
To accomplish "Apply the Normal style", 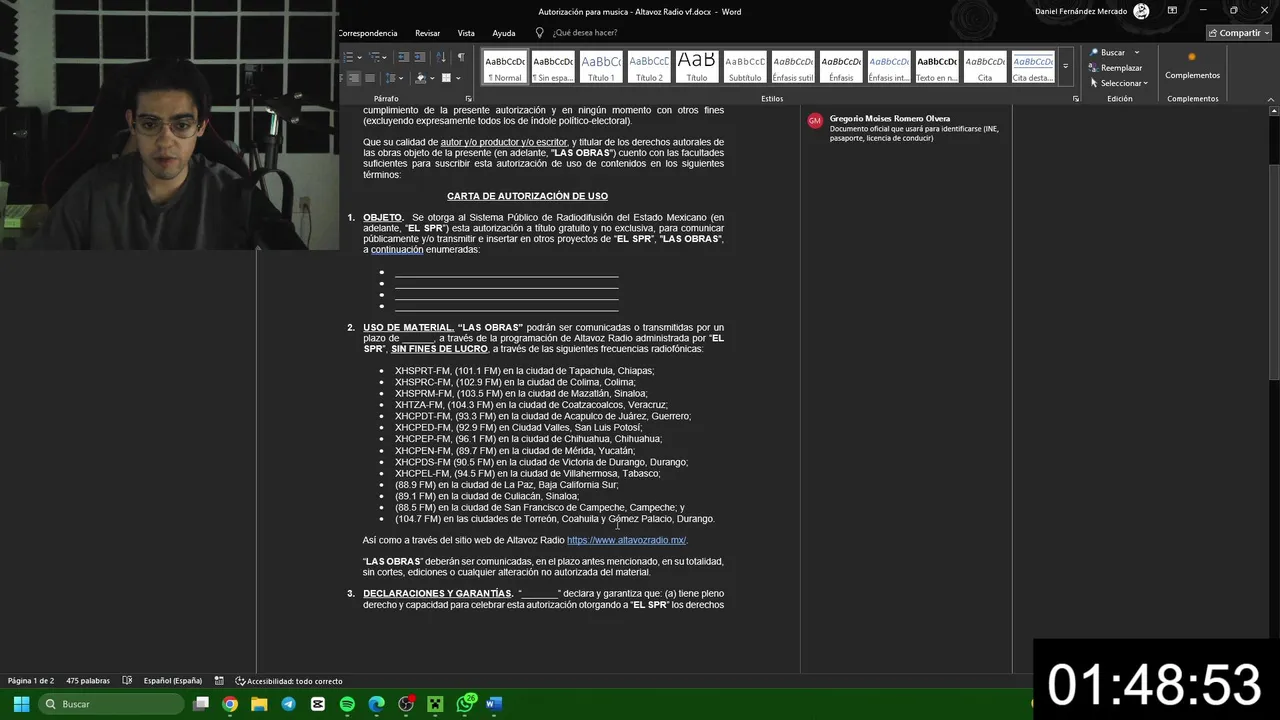I will 505,67.
